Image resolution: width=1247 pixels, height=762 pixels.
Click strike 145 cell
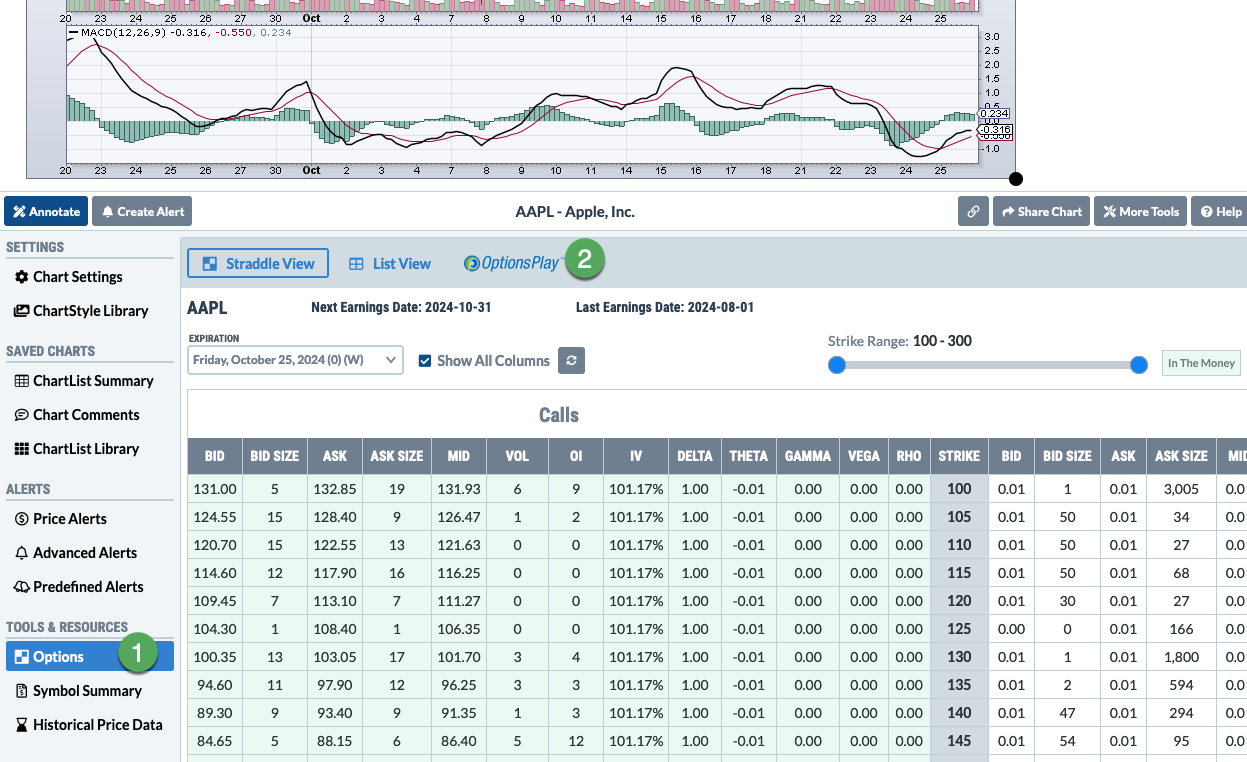[959, 741]
